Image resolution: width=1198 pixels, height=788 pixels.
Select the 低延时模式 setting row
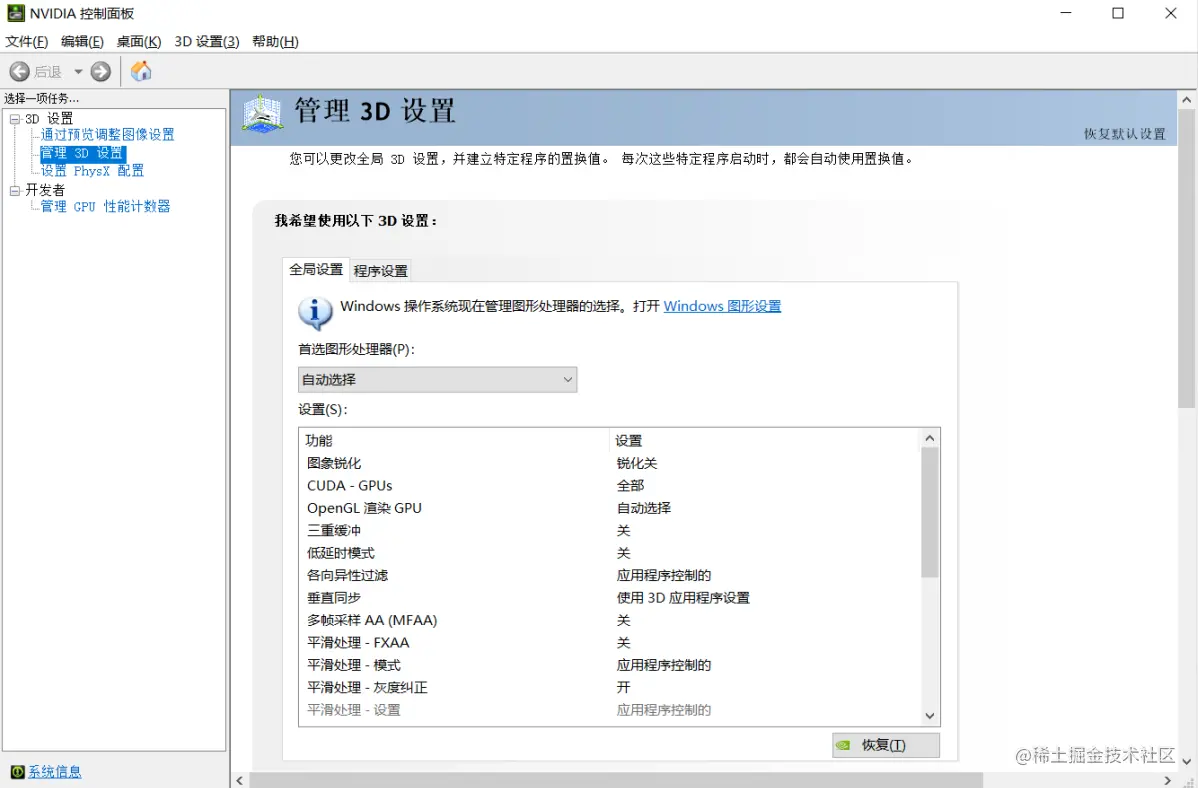(610, 553)
